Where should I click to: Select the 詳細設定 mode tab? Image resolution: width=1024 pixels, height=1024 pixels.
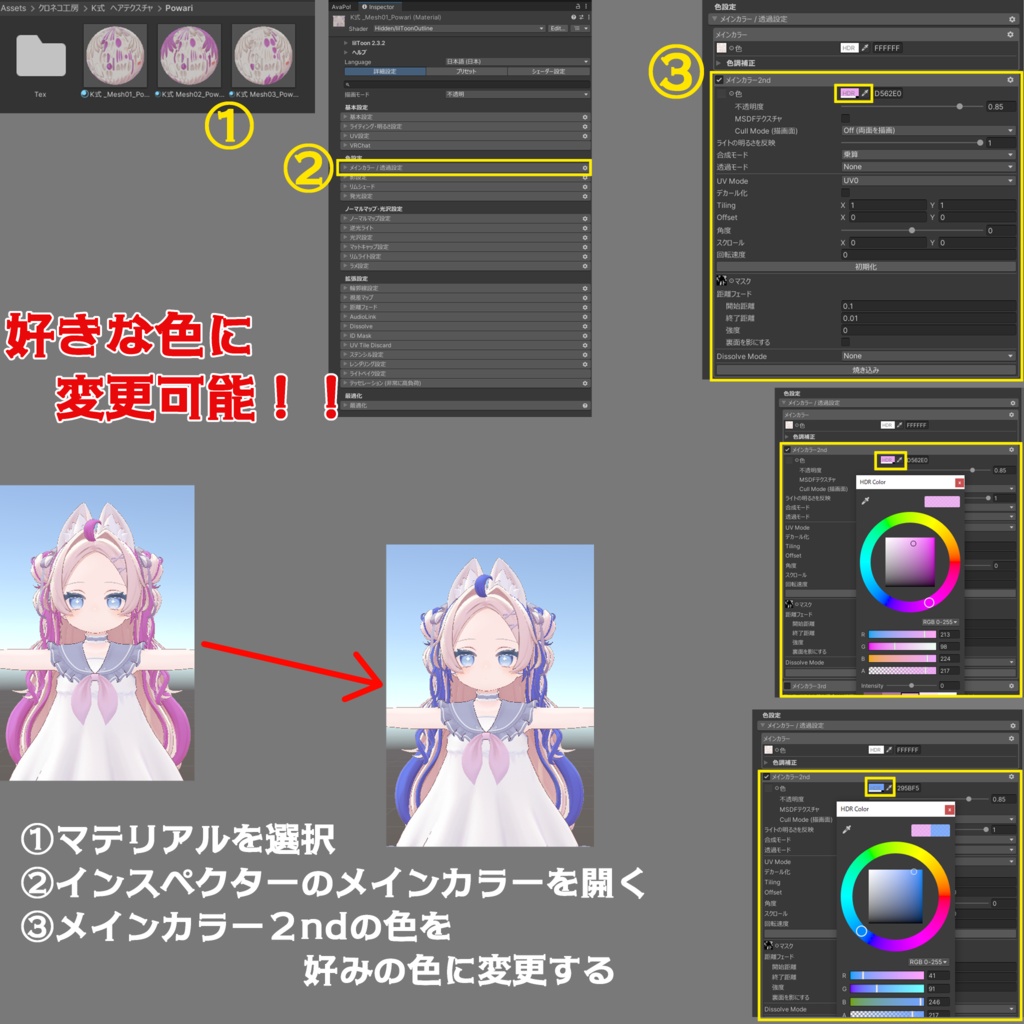385,71
